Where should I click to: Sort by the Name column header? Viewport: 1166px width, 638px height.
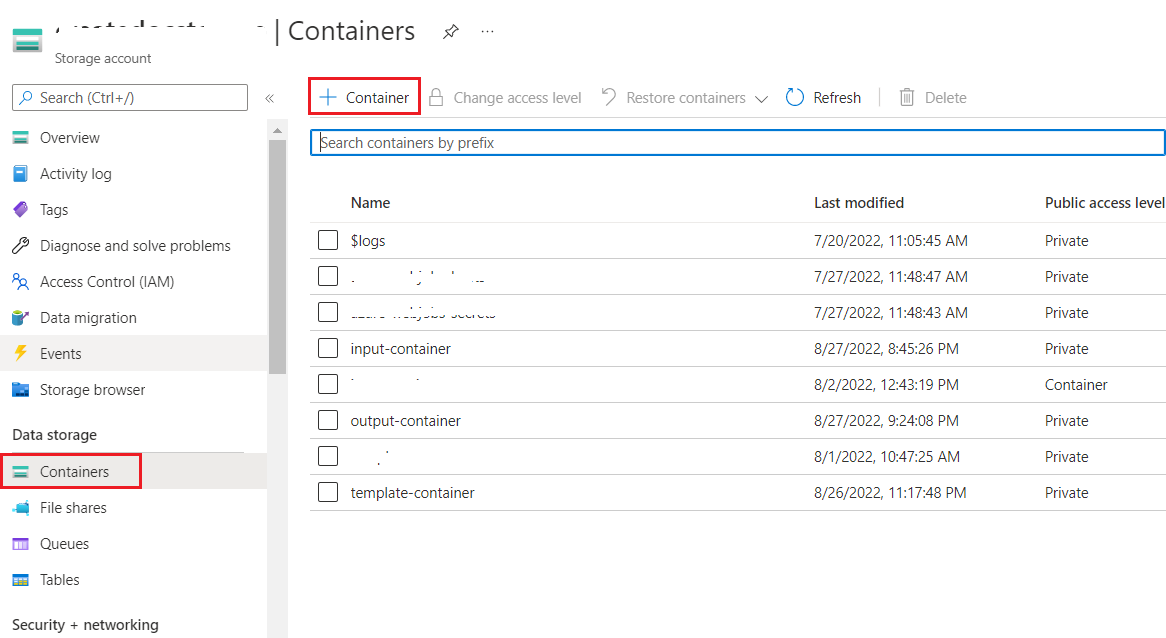[x=370, y=203]
